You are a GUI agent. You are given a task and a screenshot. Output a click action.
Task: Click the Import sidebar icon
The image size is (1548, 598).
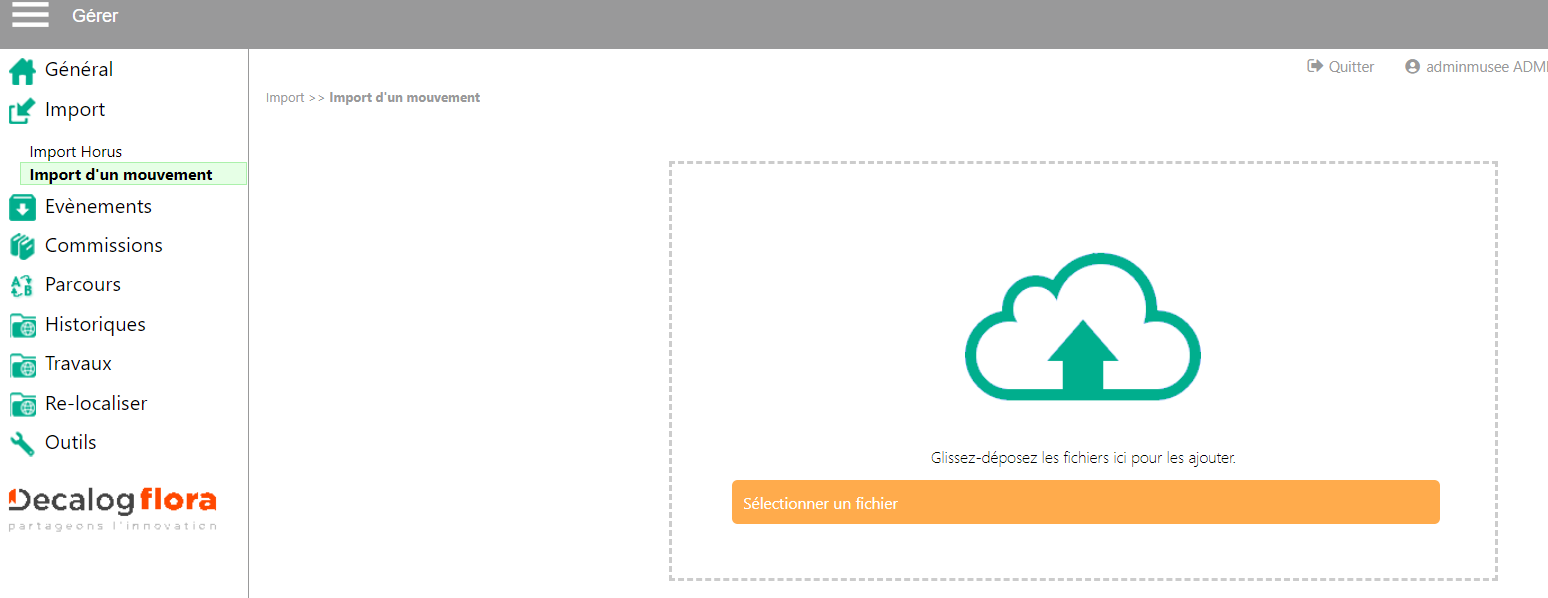click(22, 111)
